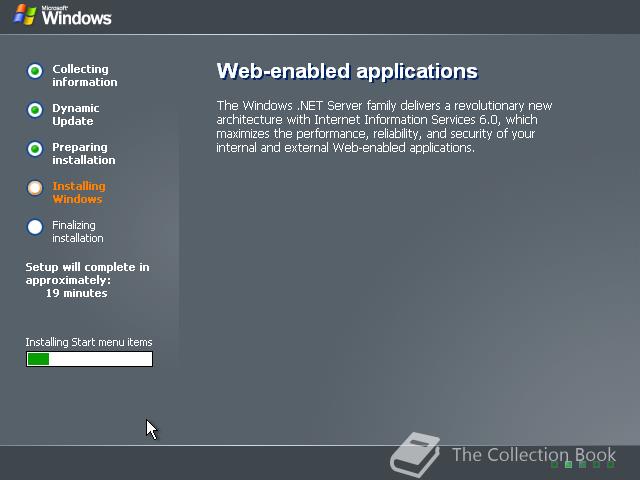640x480 pixels.
Task: Click the '19 minutes' remaining time text
Action: click(x=76, y=293)
